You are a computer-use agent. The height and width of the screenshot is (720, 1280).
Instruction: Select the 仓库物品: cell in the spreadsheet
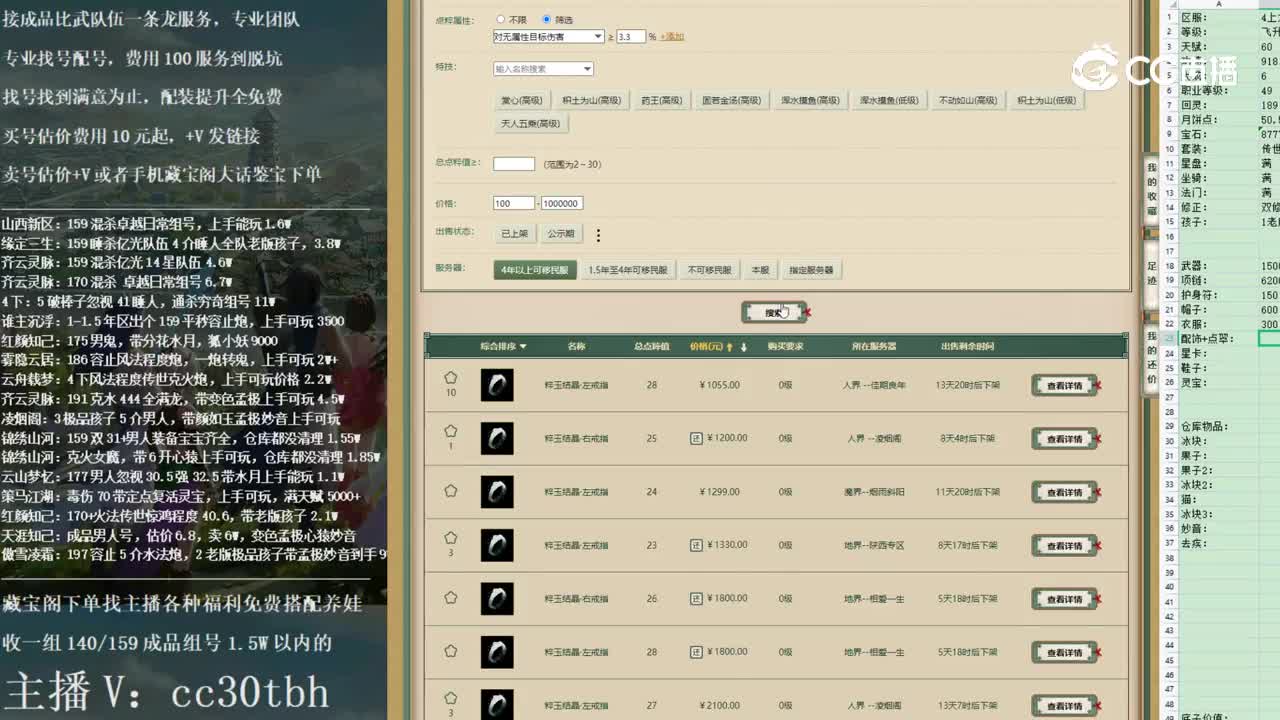click(1218, 426)
